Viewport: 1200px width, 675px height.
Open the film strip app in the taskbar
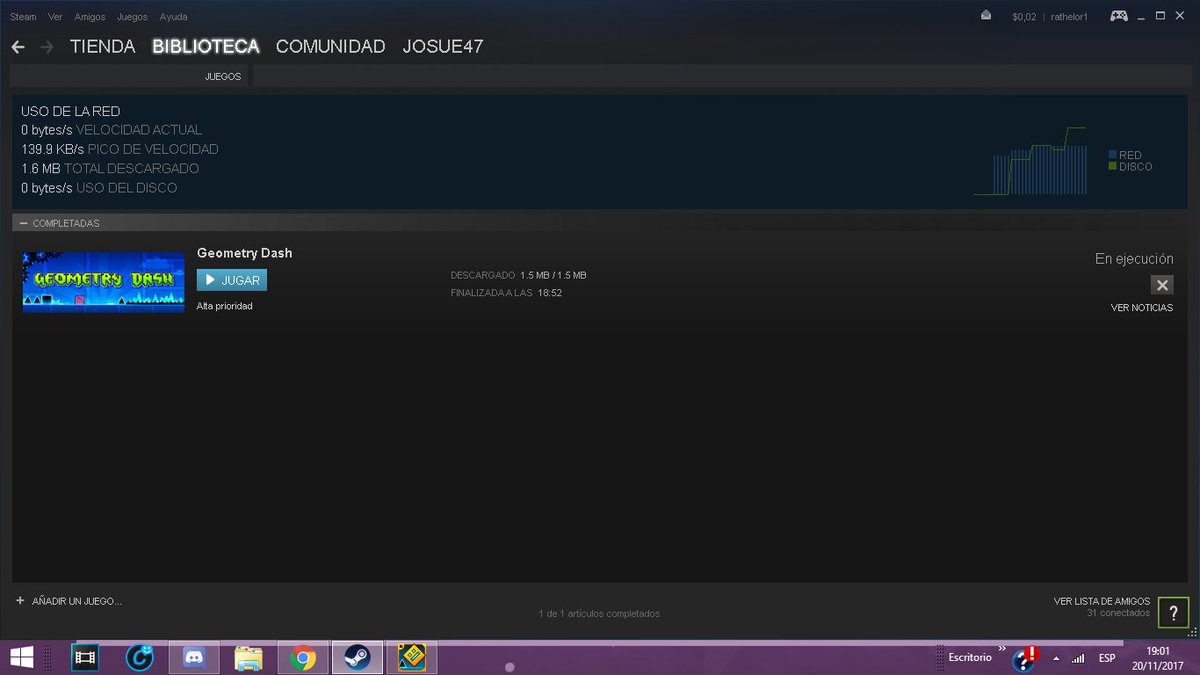pos(86,658)
